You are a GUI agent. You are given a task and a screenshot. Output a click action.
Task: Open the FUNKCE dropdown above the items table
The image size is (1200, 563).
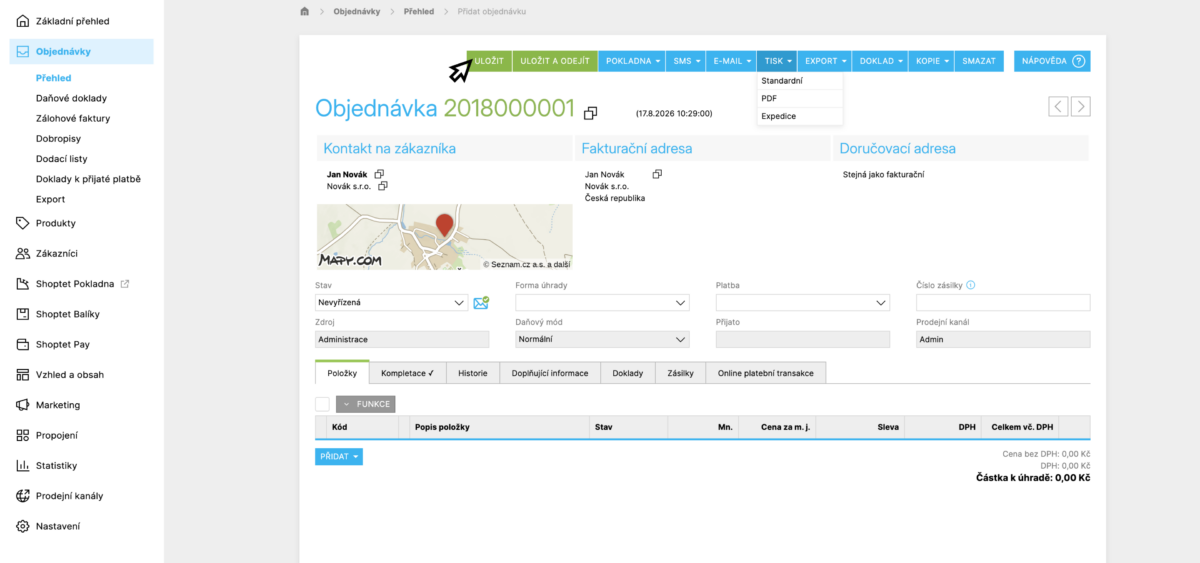coord(366,404)
